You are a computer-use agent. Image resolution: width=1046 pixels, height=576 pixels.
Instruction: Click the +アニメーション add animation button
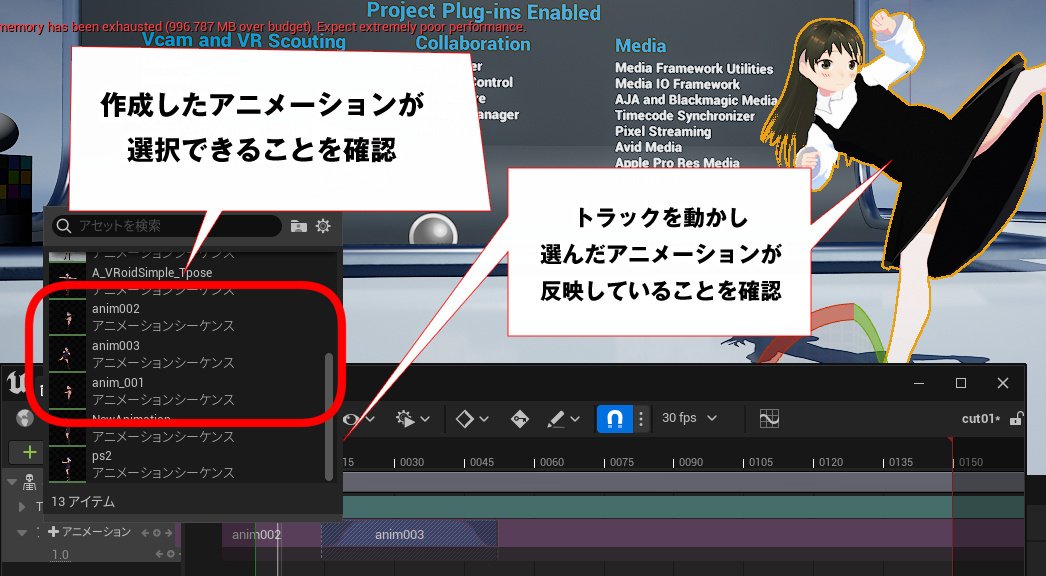[89, 532]
